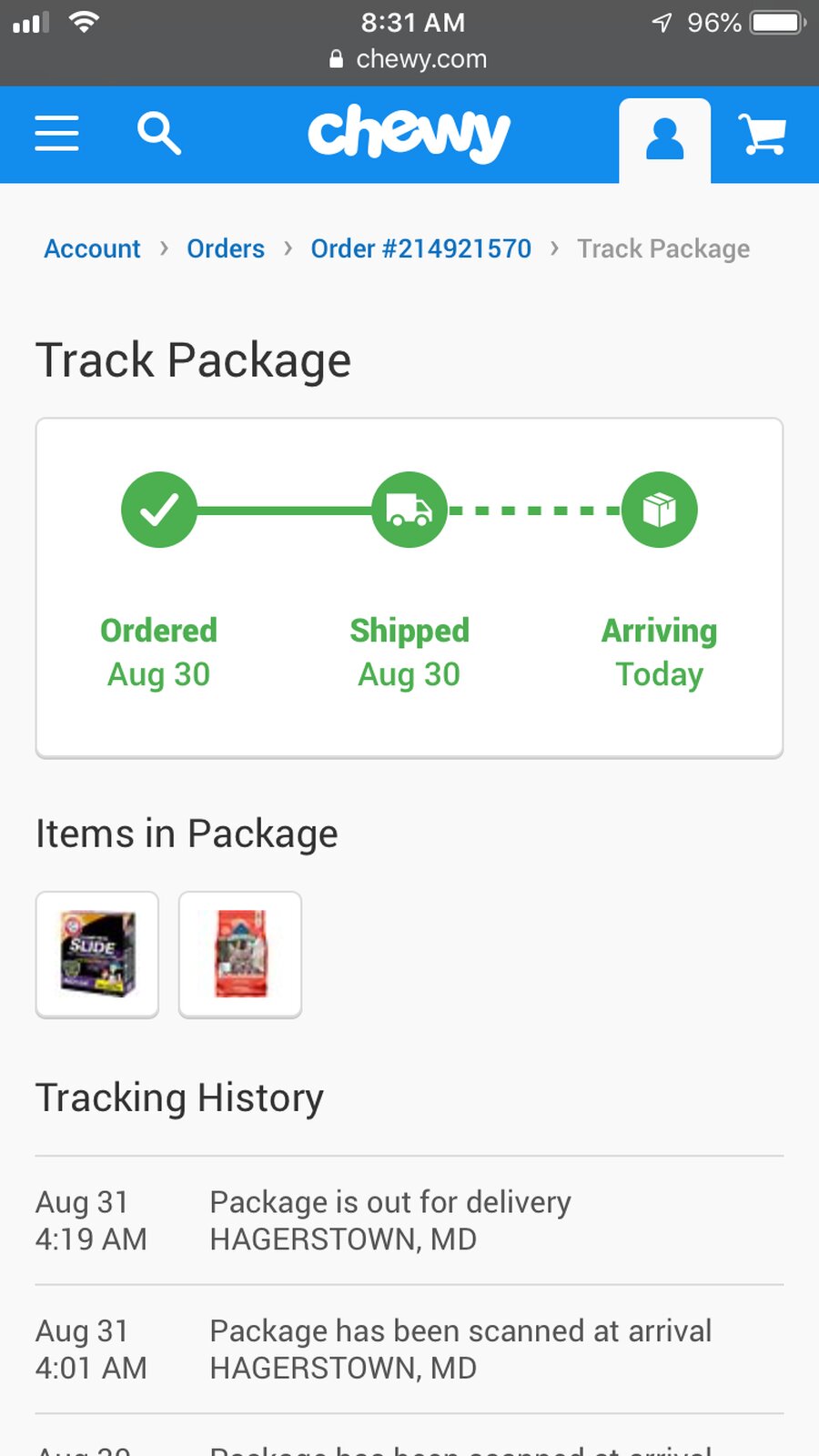Open the Slide cat litter thumbnail
The image size is (819, 1456).
(97, 955)
